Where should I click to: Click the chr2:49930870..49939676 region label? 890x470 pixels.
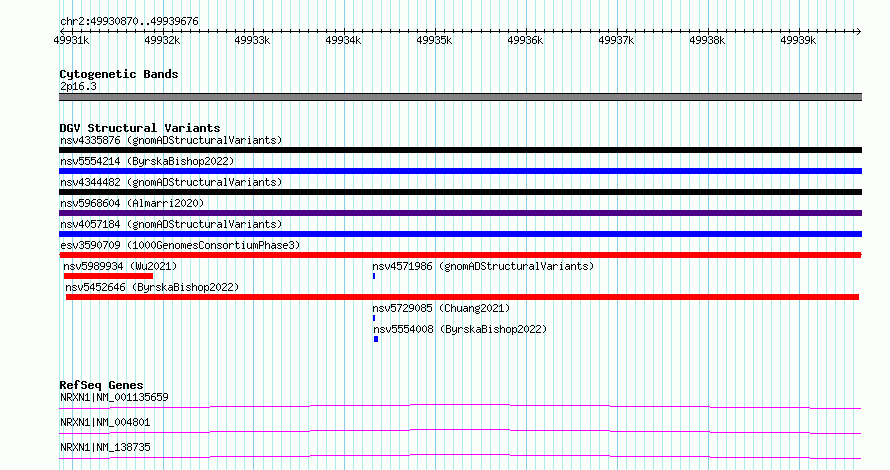click(x=129, y=22)
